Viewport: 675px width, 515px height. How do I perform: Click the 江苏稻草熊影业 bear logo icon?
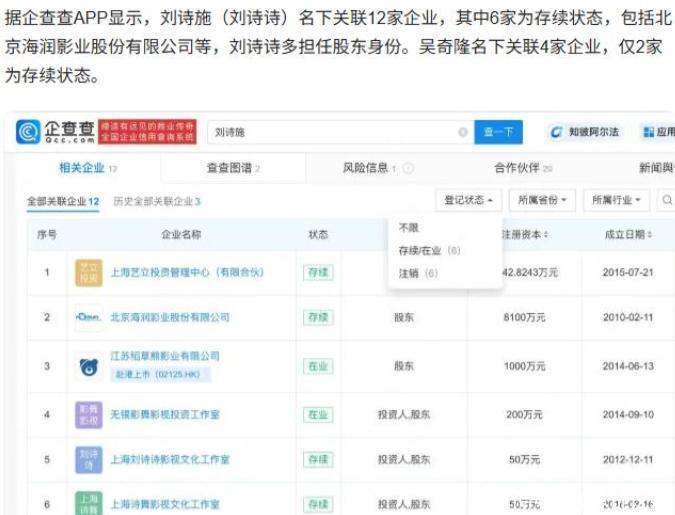[89, 366]
